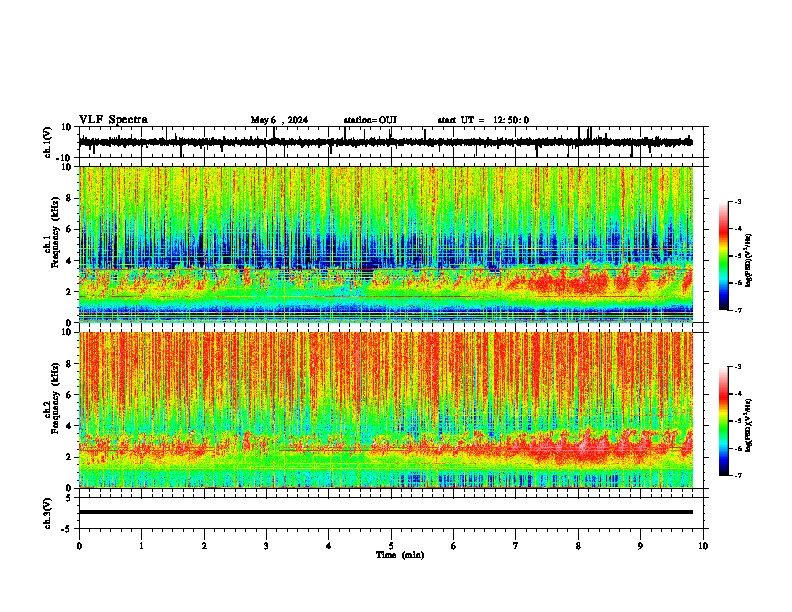792x612 pixels.
Task: Click the ch.1 spectrogram color bar
Action: [723, 256]
